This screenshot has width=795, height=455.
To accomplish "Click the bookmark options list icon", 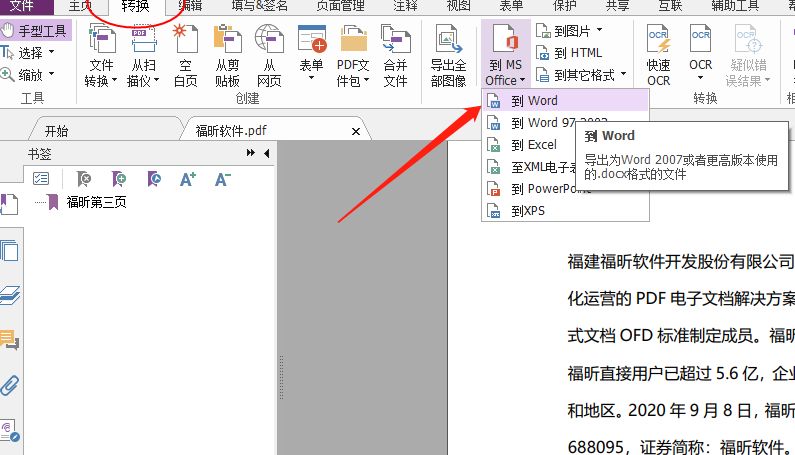I will tap(41, 179).
